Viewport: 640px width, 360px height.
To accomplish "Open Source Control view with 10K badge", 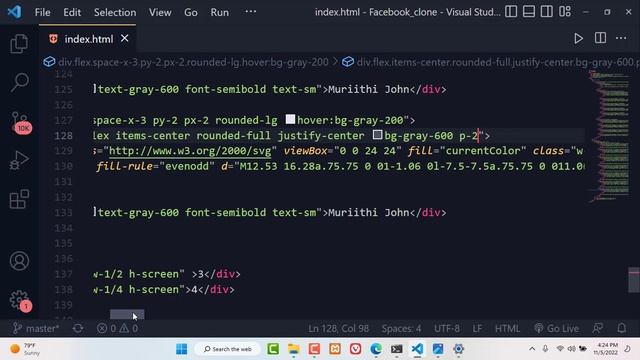I will (x=20, y=122).
